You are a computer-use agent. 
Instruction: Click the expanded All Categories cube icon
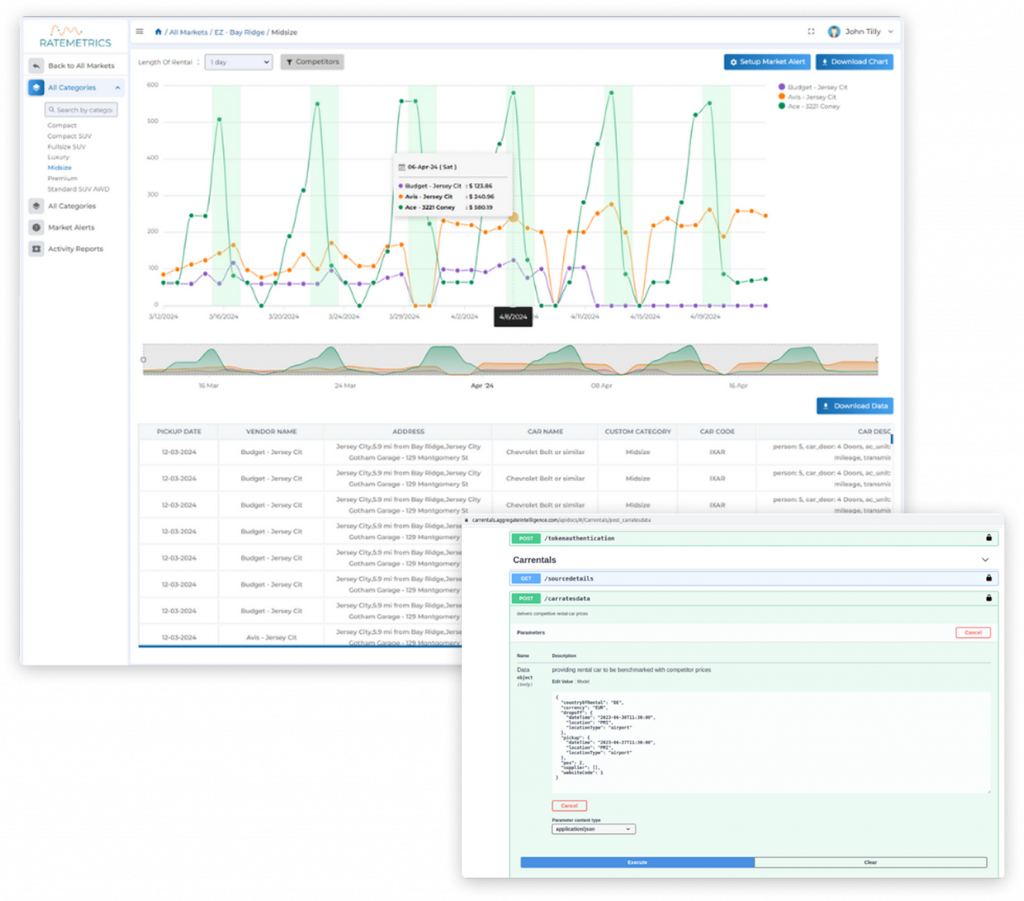36,87
